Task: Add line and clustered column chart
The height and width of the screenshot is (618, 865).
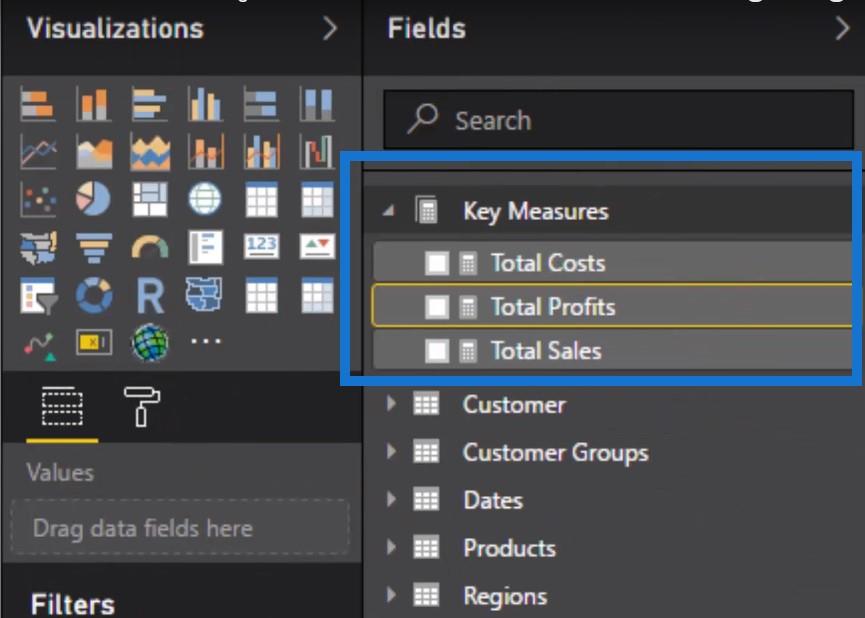Action: coord(261,152)
